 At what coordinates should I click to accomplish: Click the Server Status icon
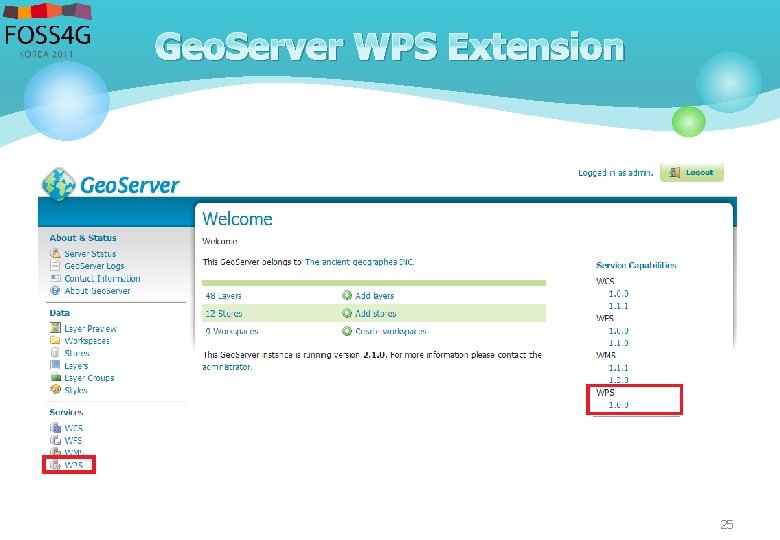[55, 253]
